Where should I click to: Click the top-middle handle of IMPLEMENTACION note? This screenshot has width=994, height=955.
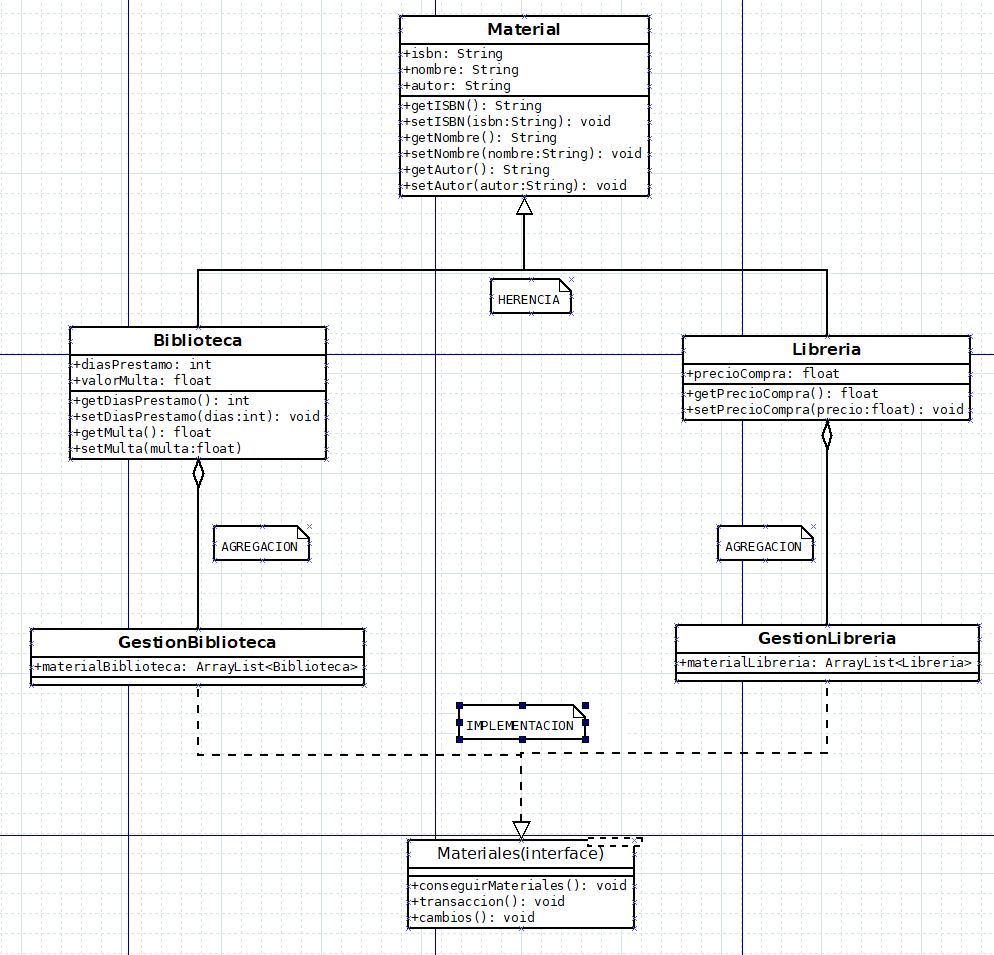pyautogui.click(x=522, y=706)
